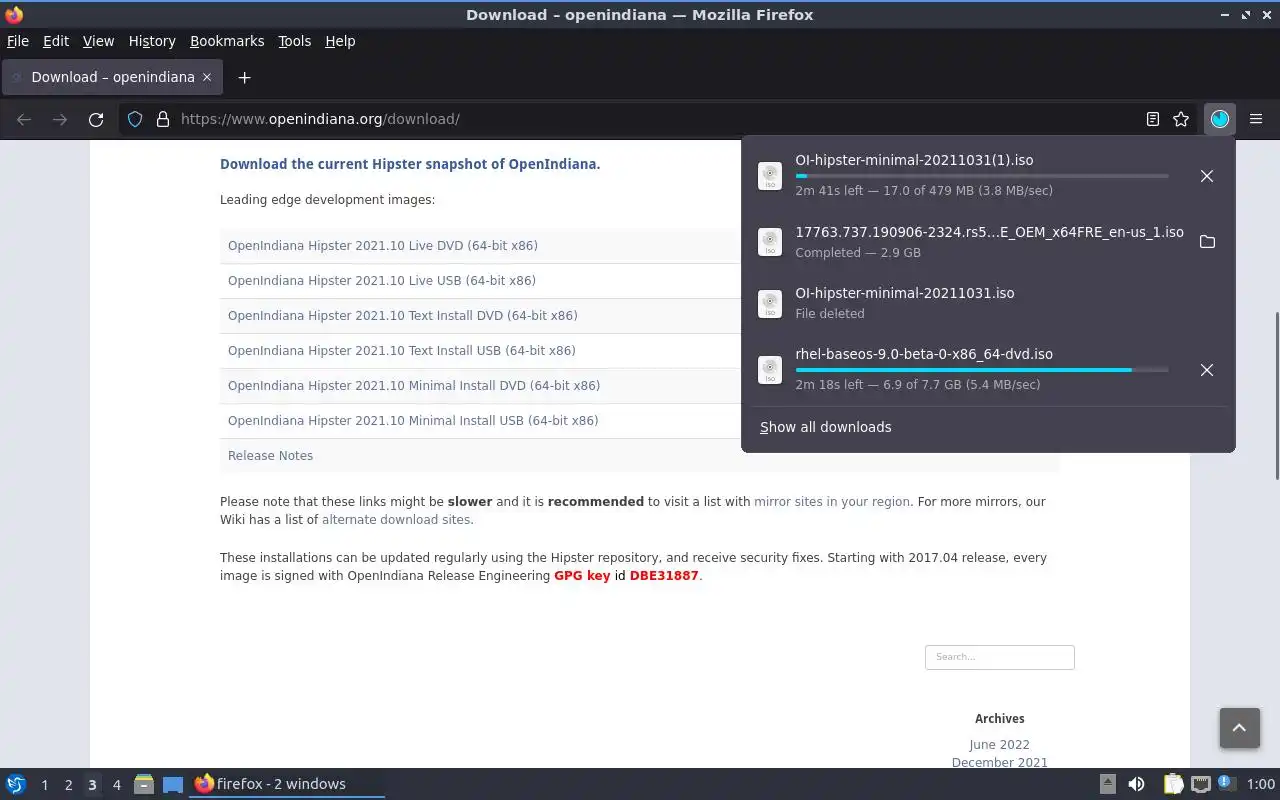Open the notification alert tray icon
This screenshot has width=1280, height=800.
coord(1227,784)
